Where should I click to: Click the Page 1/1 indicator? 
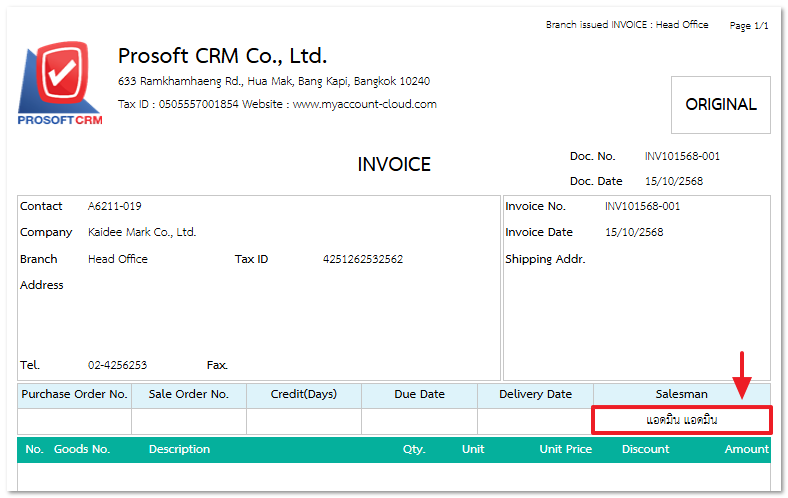point(748,25)
